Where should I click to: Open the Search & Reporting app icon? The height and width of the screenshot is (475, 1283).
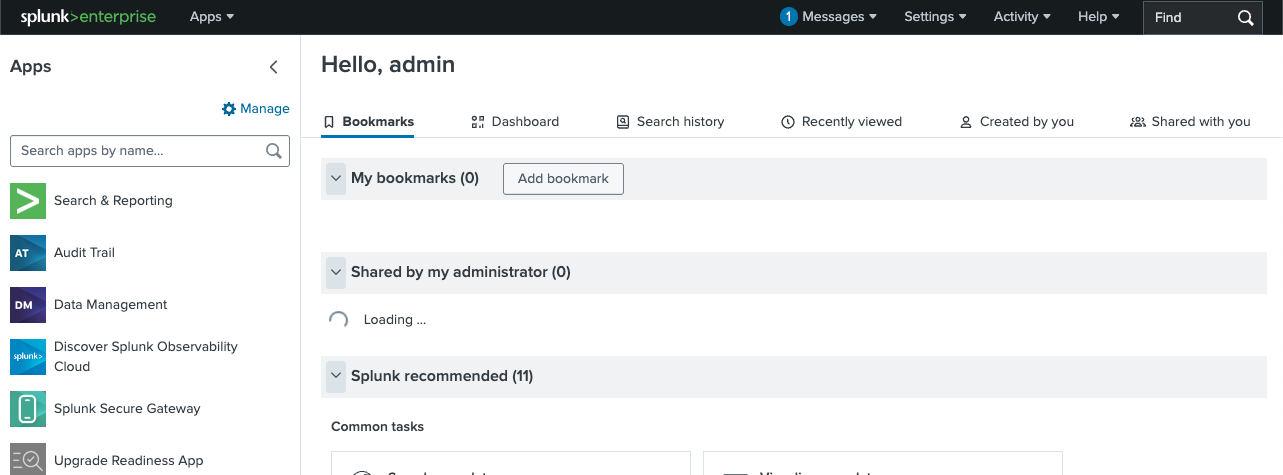(28, 201)
